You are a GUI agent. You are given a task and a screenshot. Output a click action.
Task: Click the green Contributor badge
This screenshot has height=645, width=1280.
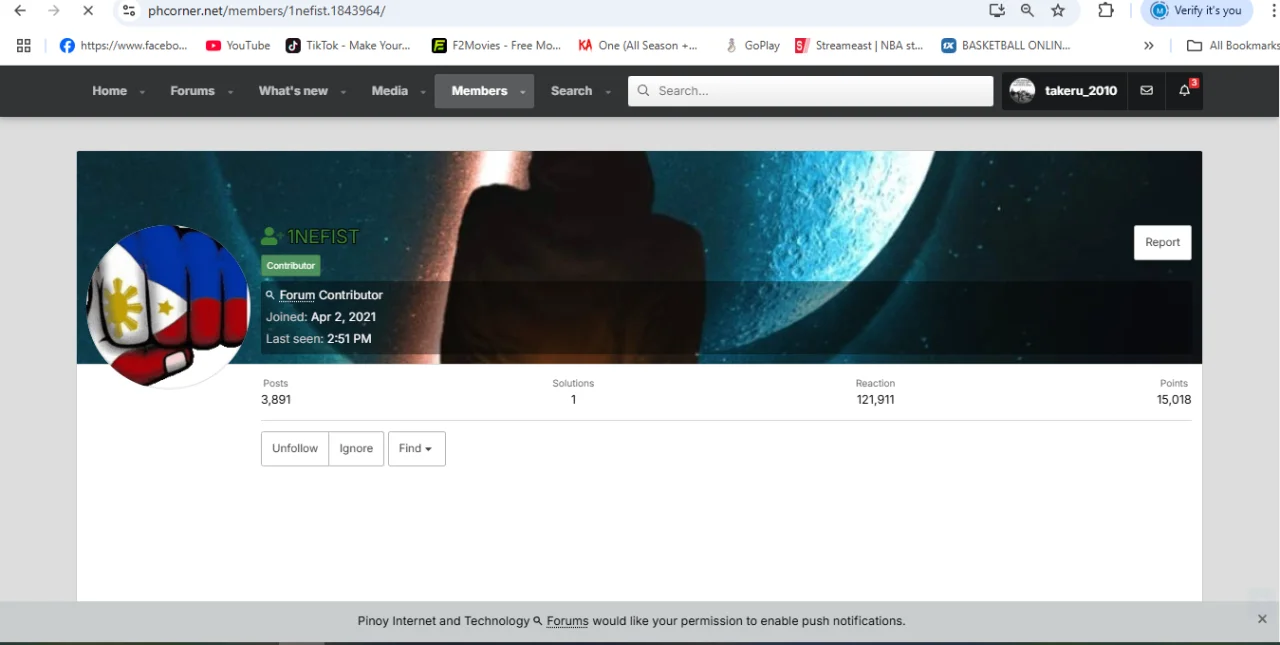291,266
